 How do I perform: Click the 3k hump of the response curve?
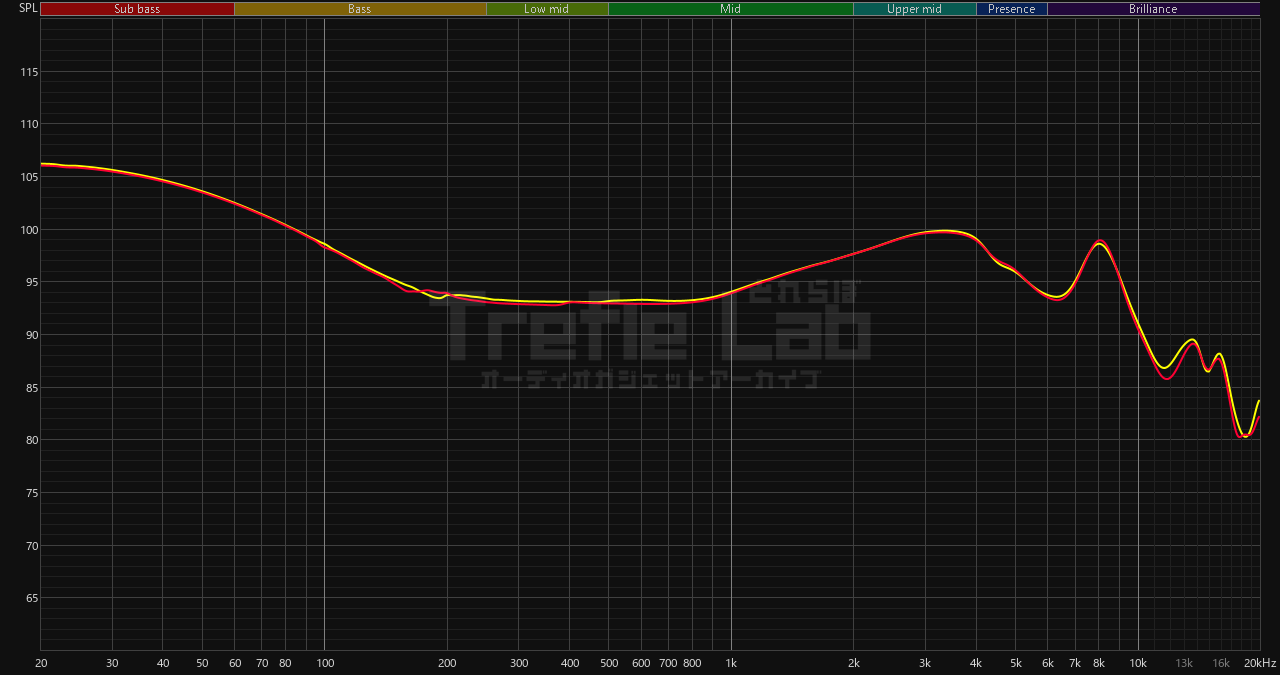coord(942,231)
